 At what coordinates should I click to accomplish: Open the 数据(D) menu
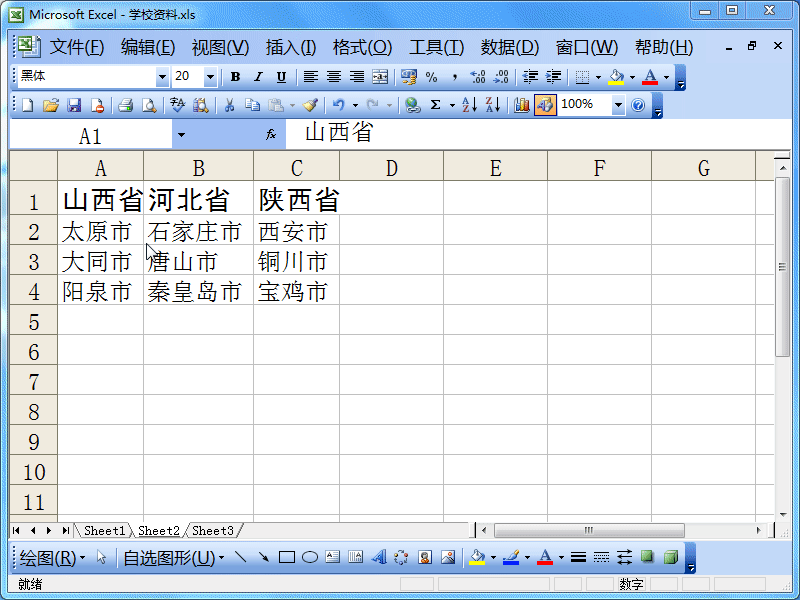tap(510, 47)
